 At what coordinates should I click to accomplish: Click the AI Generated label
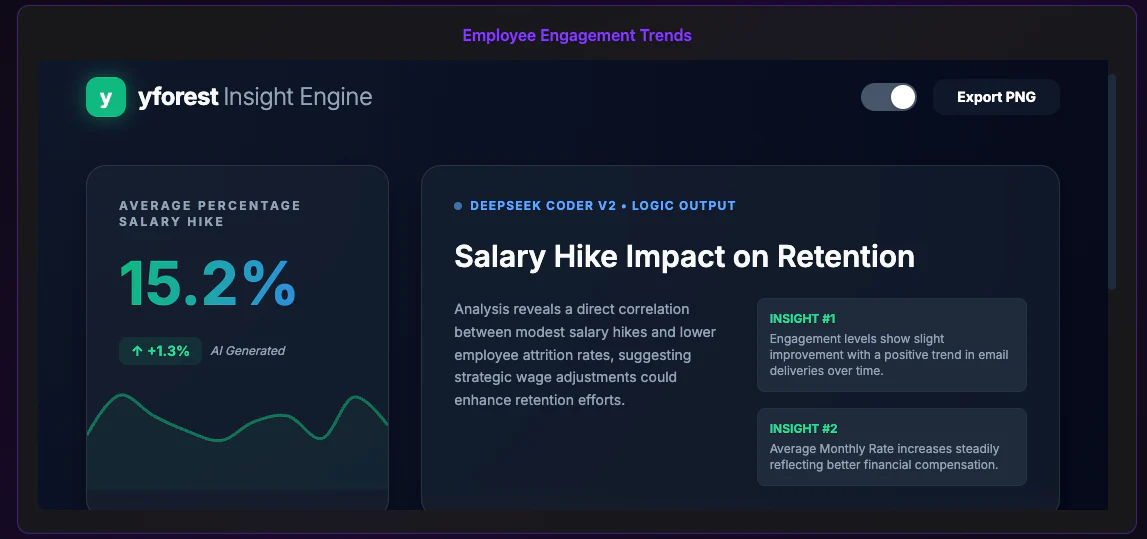pos(248,351)
